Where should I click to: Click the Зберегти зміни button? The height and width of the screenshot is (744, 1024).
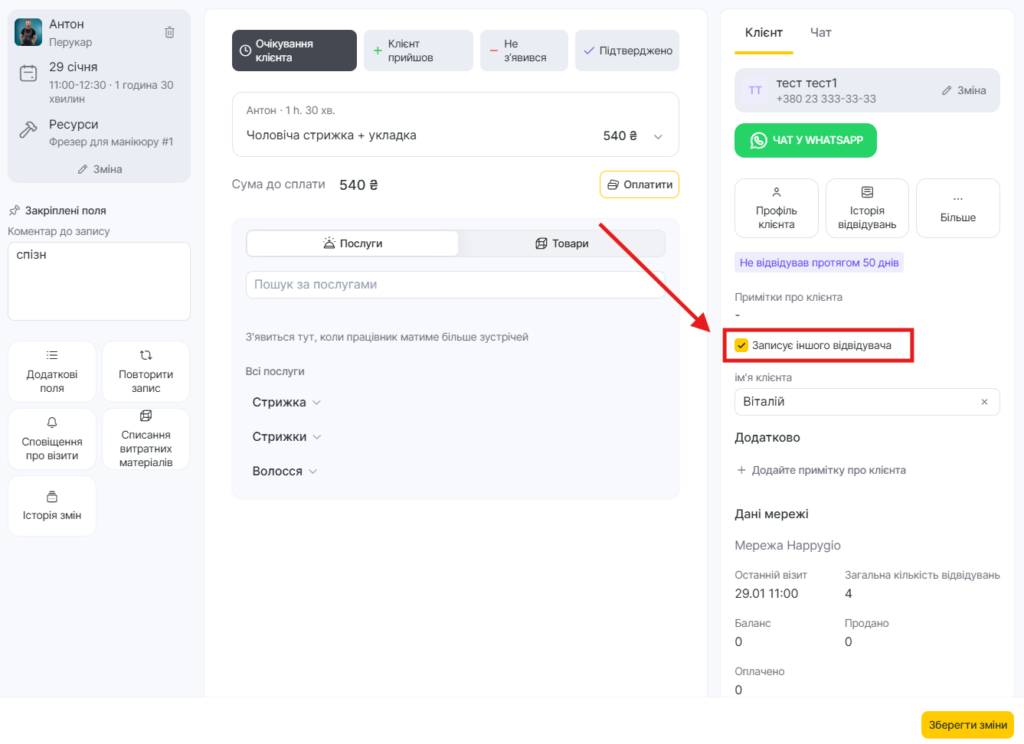click(967, 724)
